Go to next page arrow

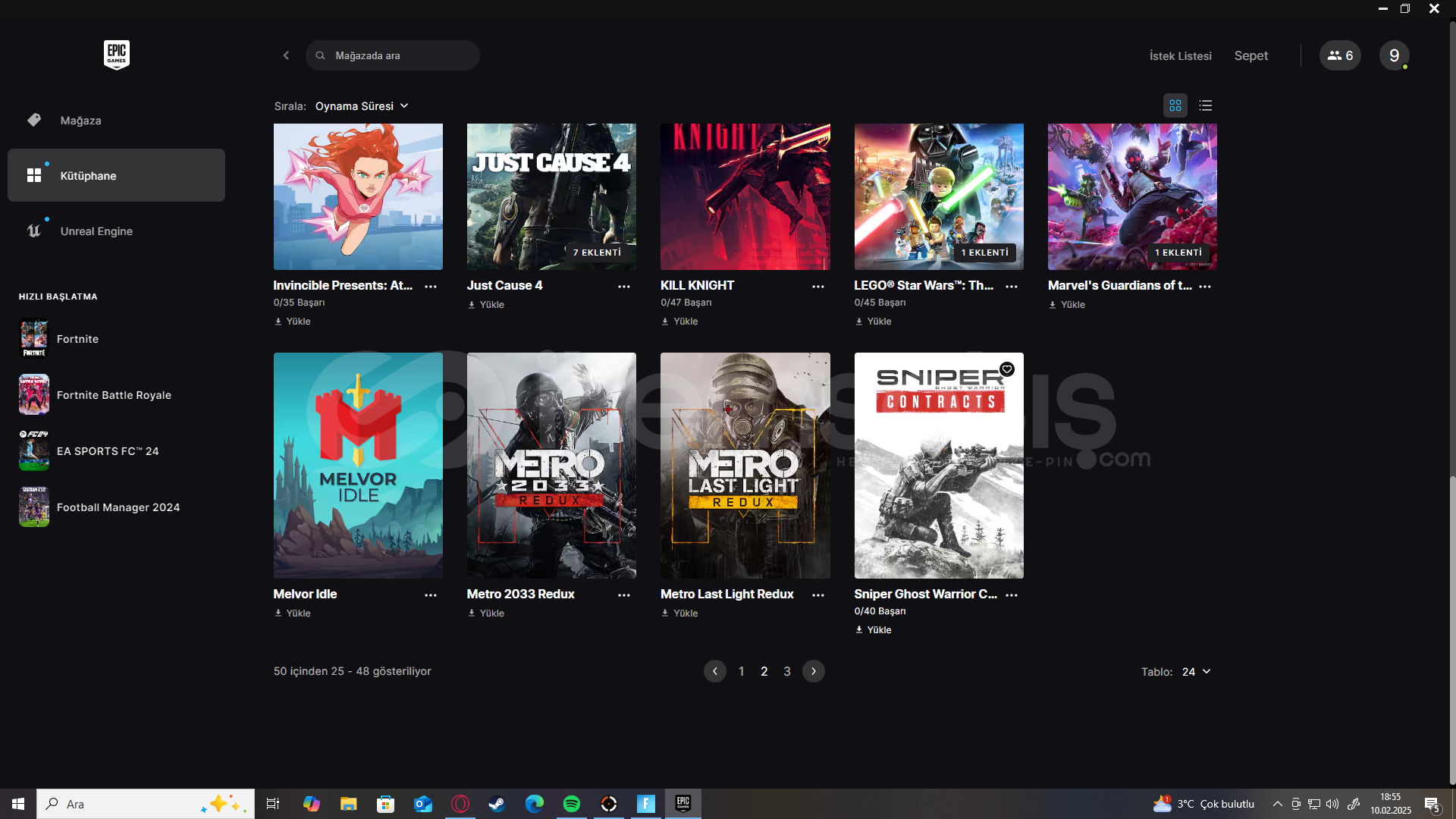pos(814,671)
